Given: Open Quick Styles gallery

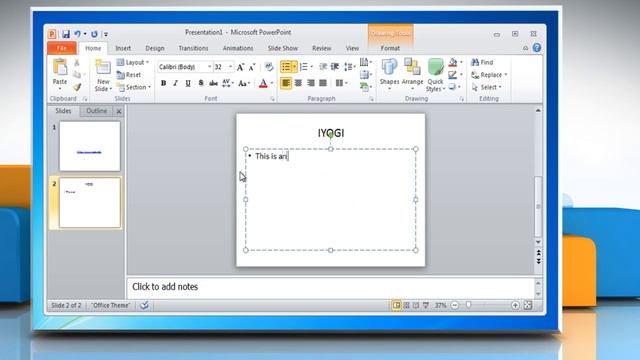Looking at the screenshot, I should tap(436, 75).
